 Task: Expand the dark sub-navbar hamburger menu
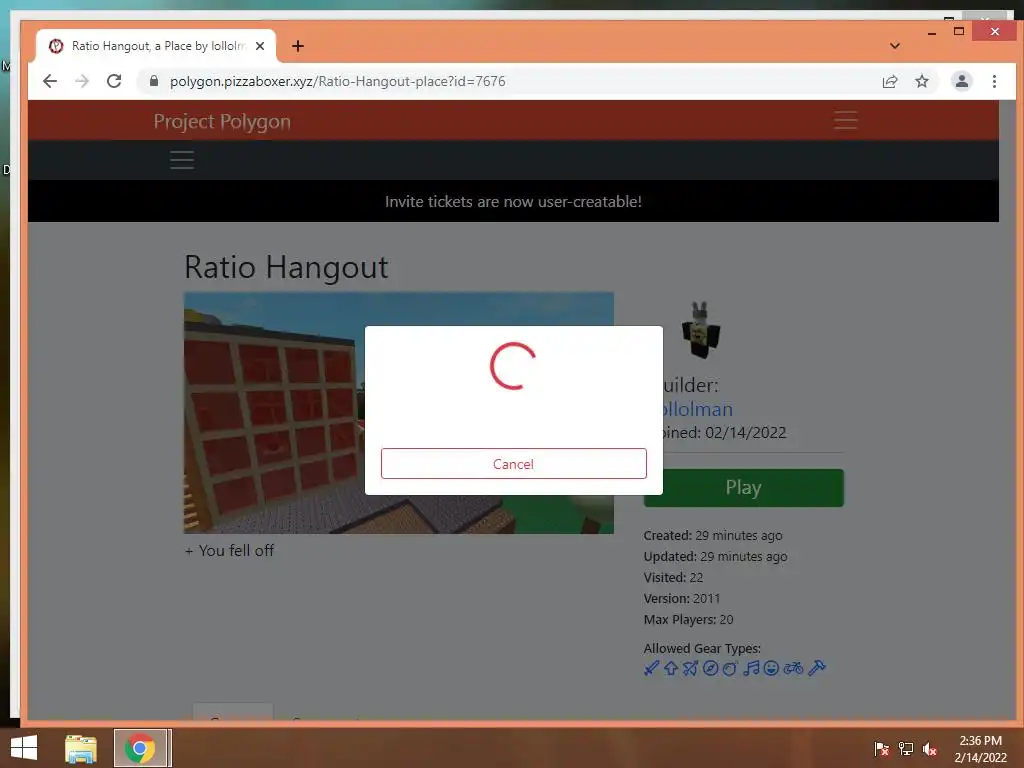(182, 160)
